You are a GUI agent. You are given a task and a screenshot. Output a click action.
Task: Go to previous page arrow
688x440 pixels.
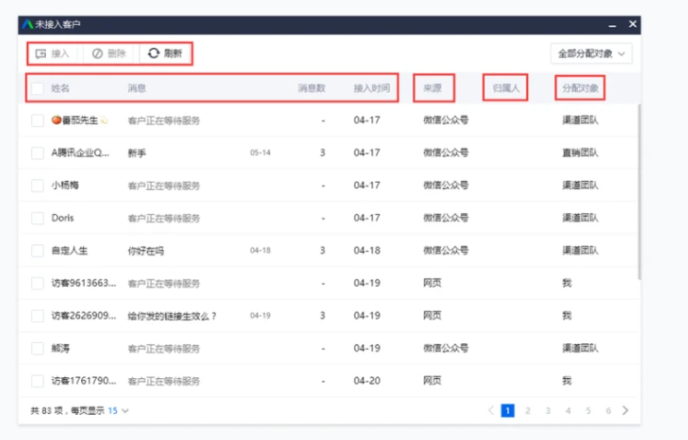point(491,411)
